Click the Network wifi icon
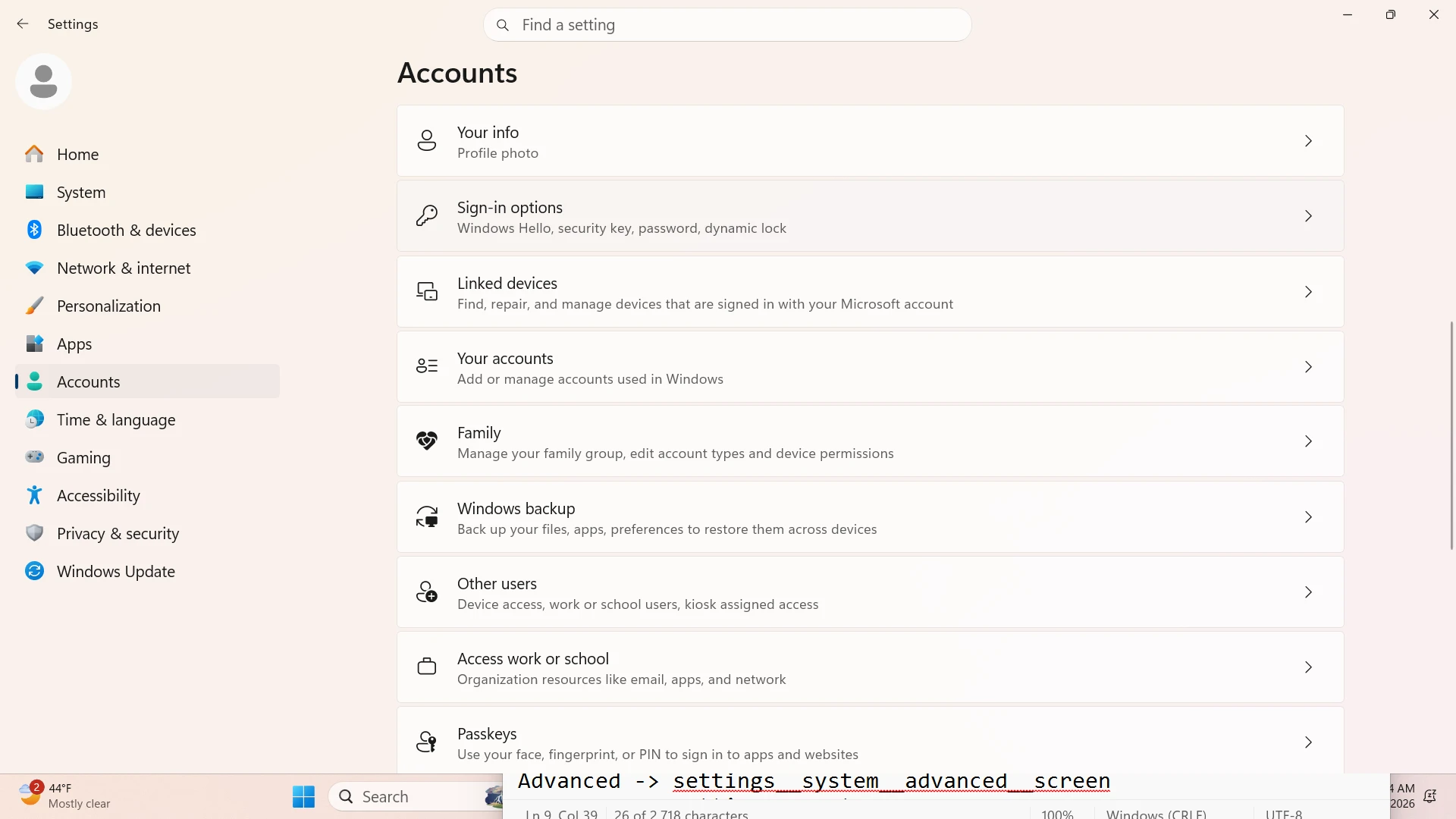The width and height of the screenshot is (1456, 819). (34, 268)
